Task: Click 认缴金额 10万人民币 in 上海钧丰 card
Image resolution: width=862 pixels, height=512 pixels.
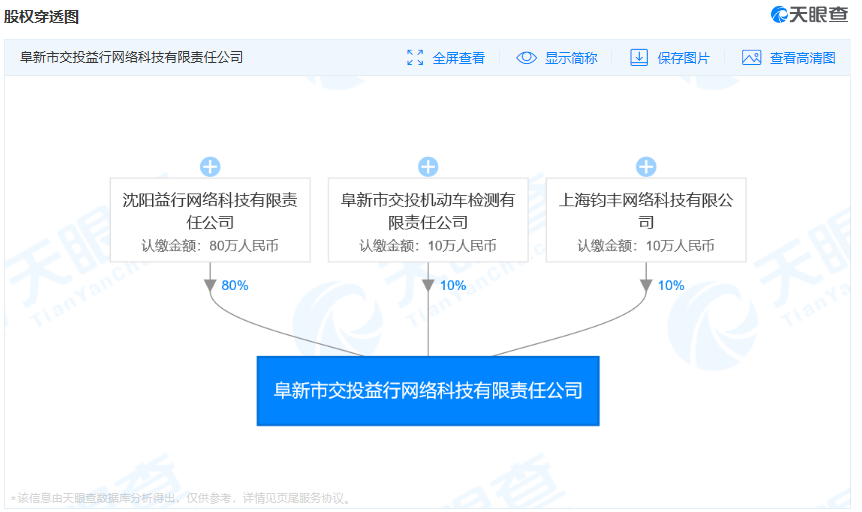Action: click(x=646, y=246)
